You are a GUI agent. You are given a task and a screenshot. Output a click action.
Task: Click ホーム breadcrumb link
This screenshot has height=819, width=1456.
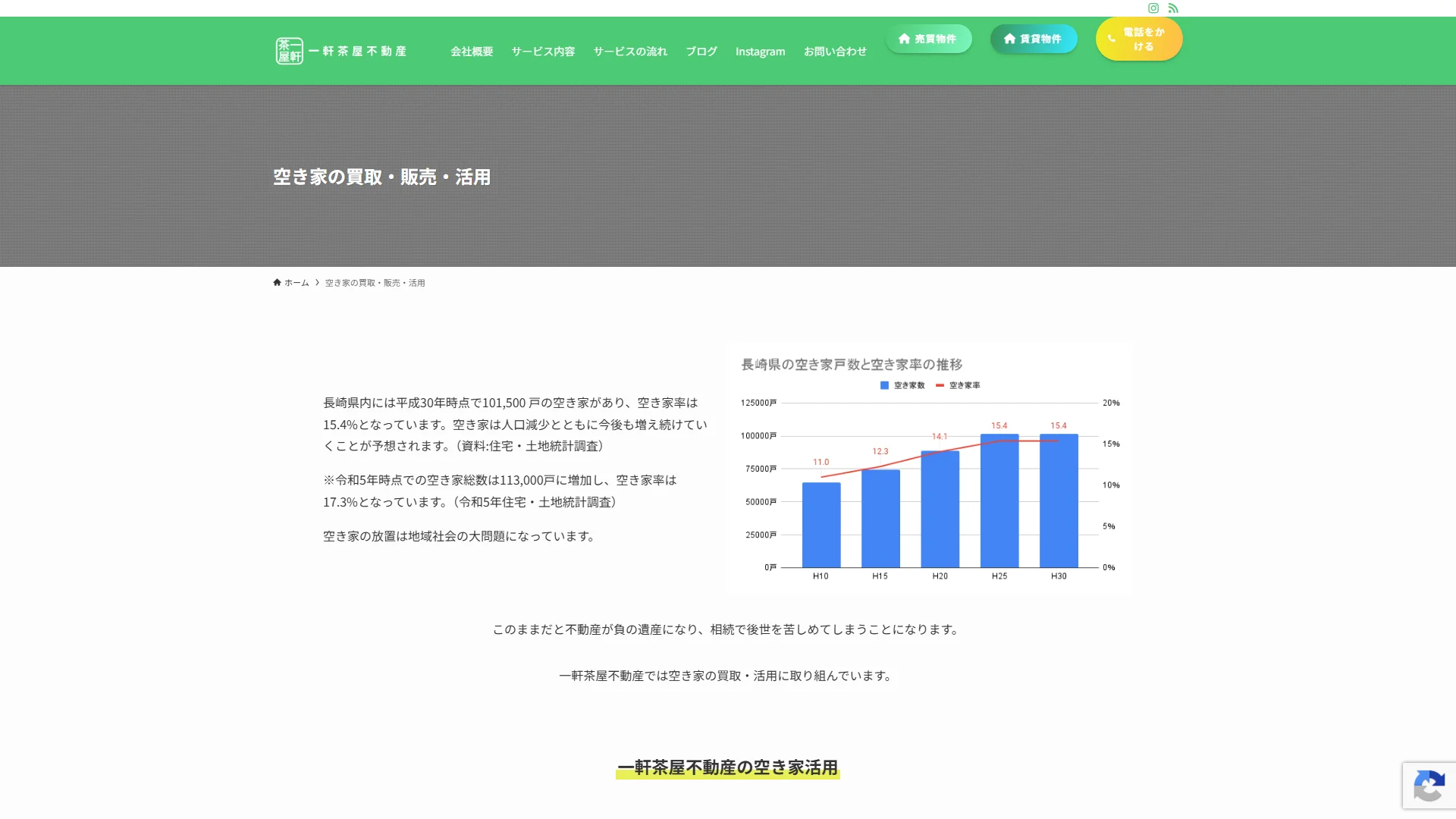pyautogui.click(x=297, y=283)
